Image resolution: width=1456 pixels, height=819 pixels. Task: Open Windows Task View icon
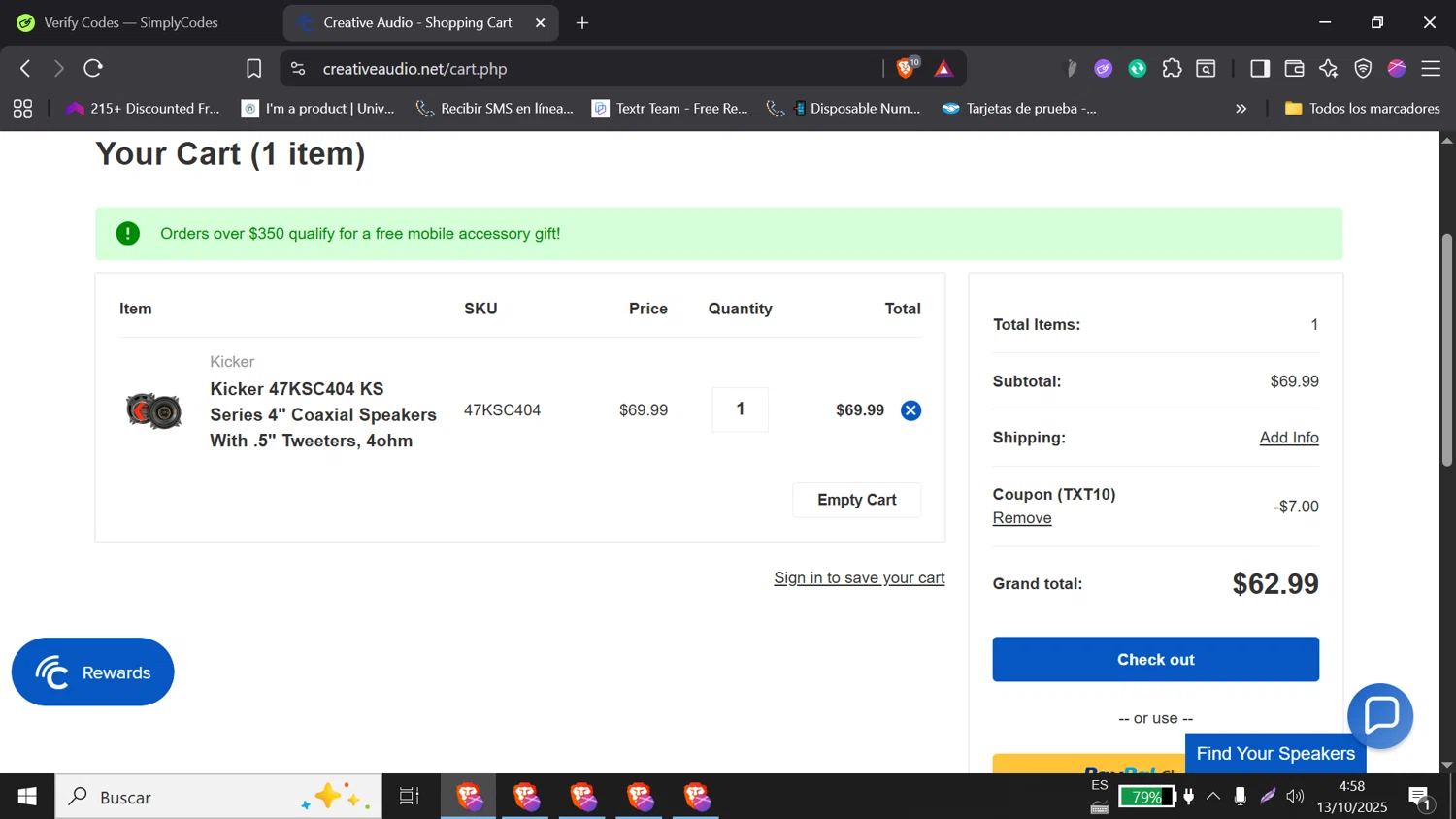click(x=410, y=797)
